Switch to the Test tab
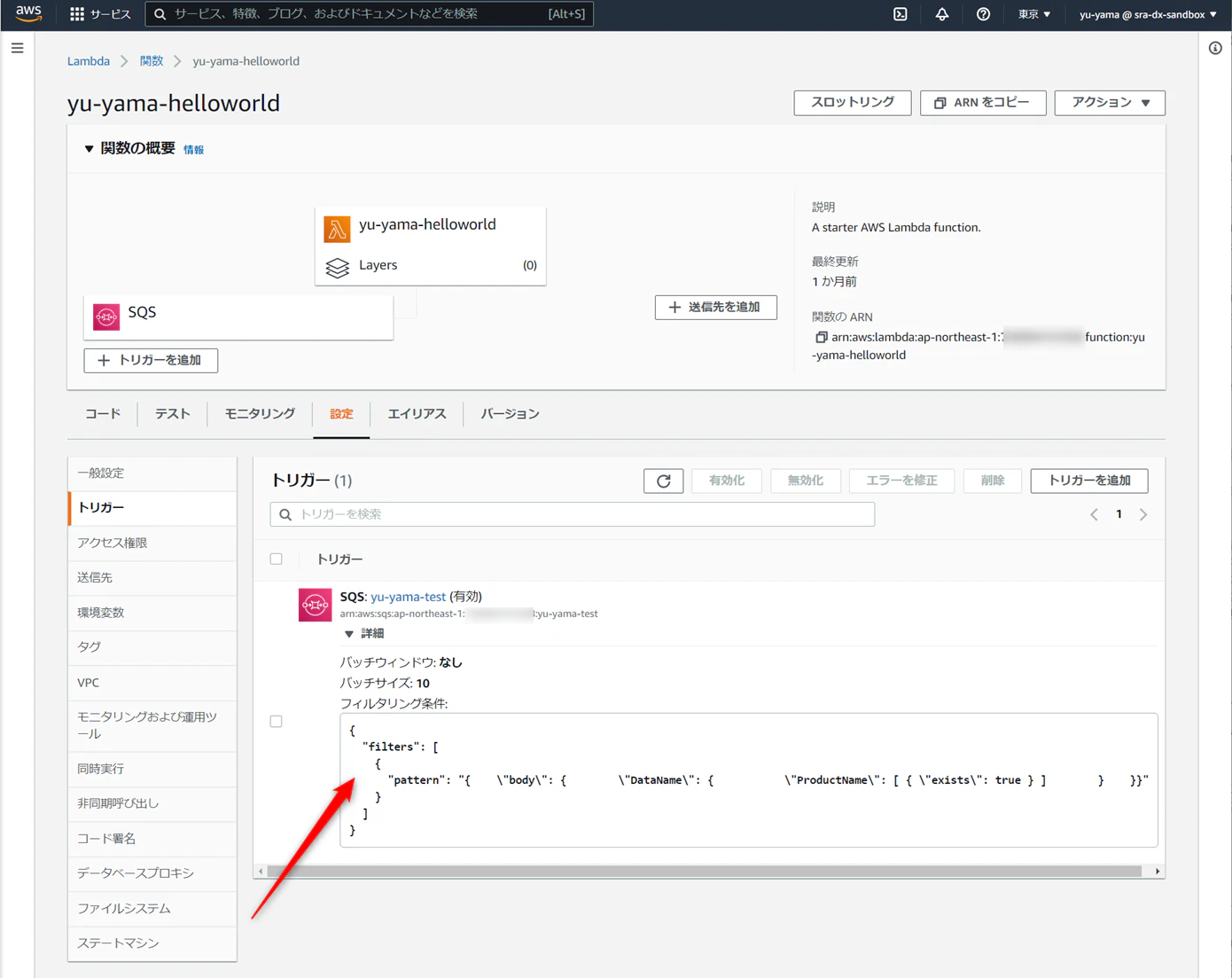Viewport: 1232px width, 978px height. pos(173,414)
